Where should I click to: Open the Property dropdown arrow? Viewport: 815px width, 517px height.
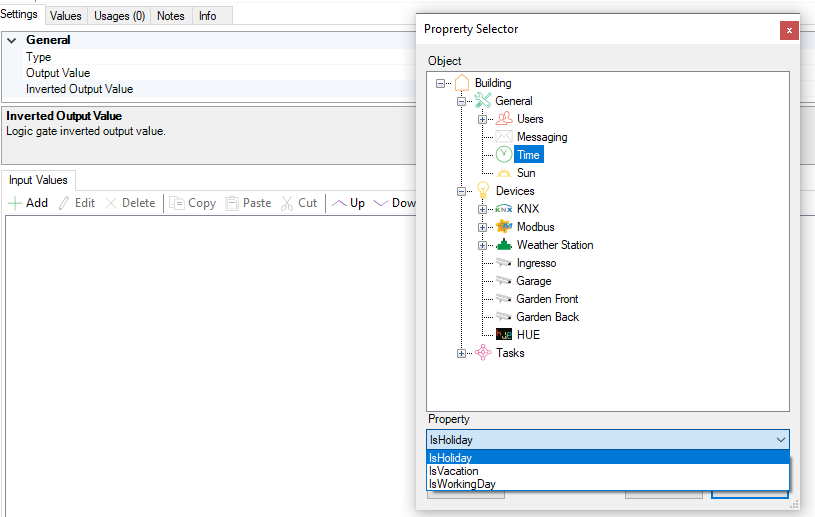(780, 440)
